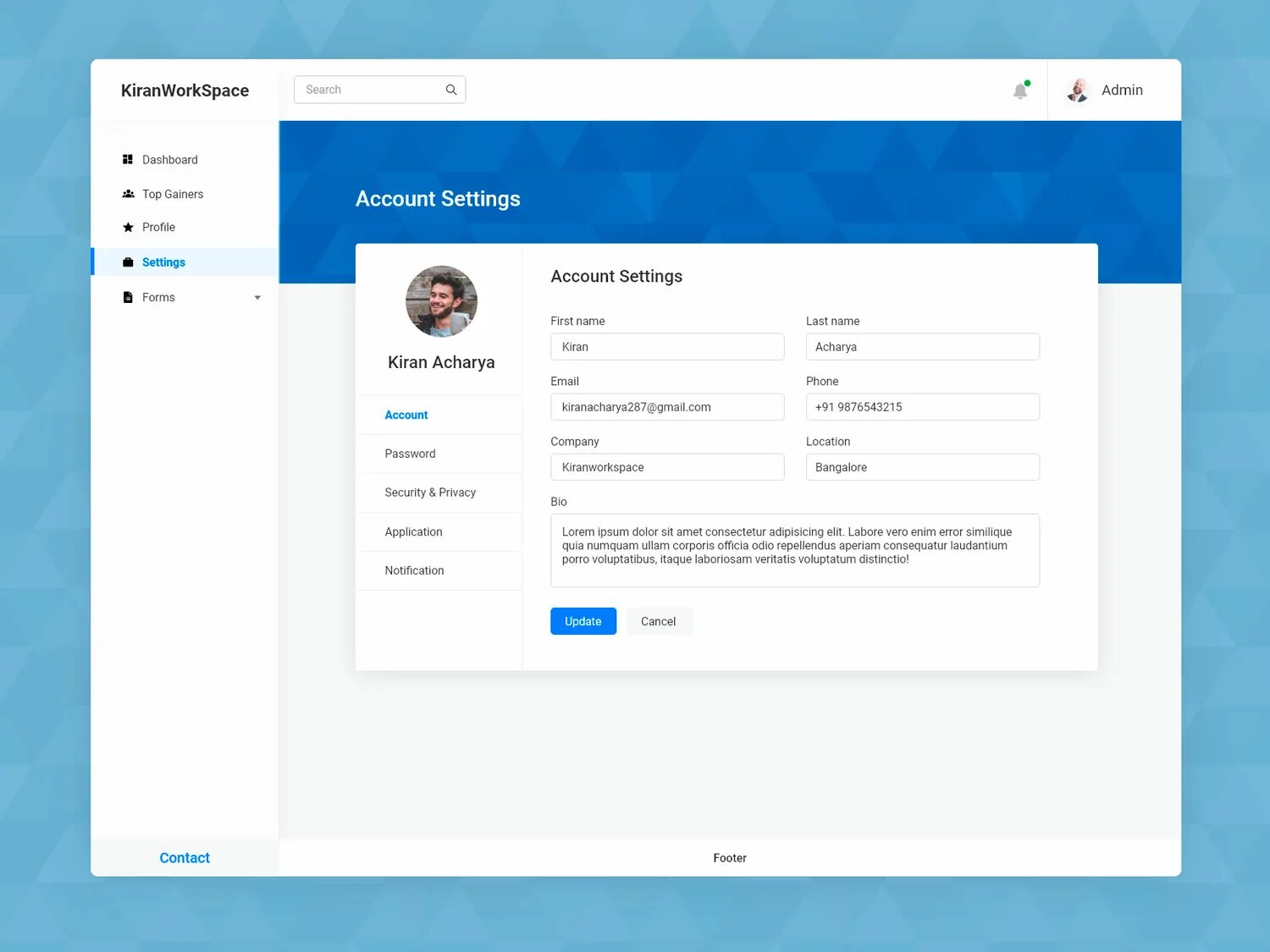Click the Cancel button
The width and height of the screenshot is (1270, 952).
(x=658, y=621)
